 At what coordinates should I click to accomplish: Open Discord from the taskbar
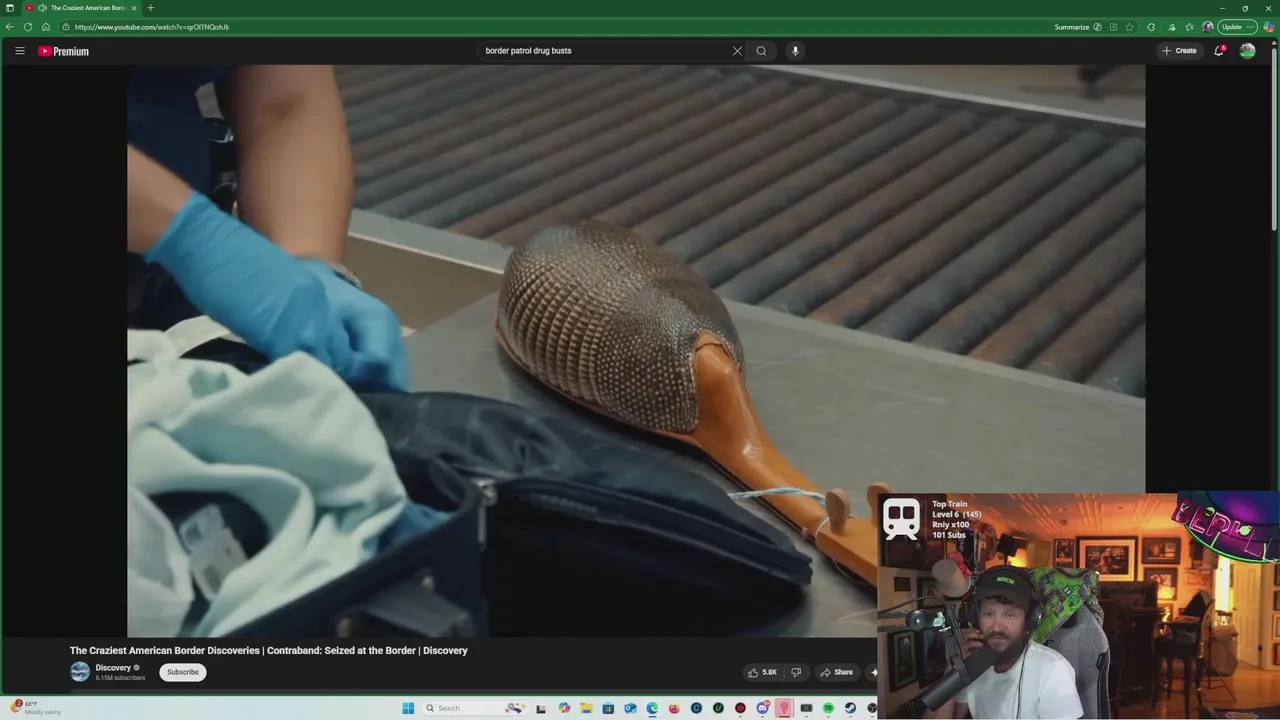point(762,708)
